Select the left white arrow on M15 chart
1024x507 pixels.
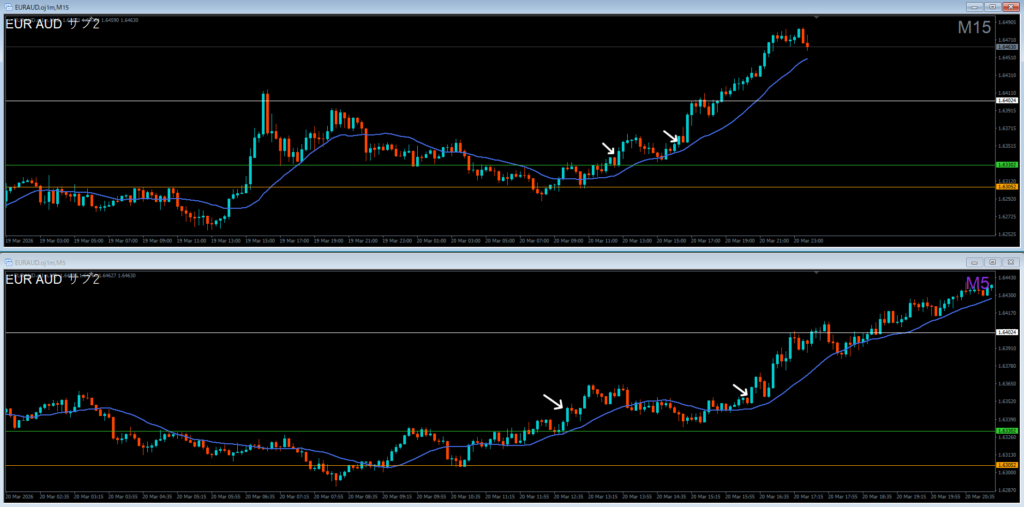[609, 148]
